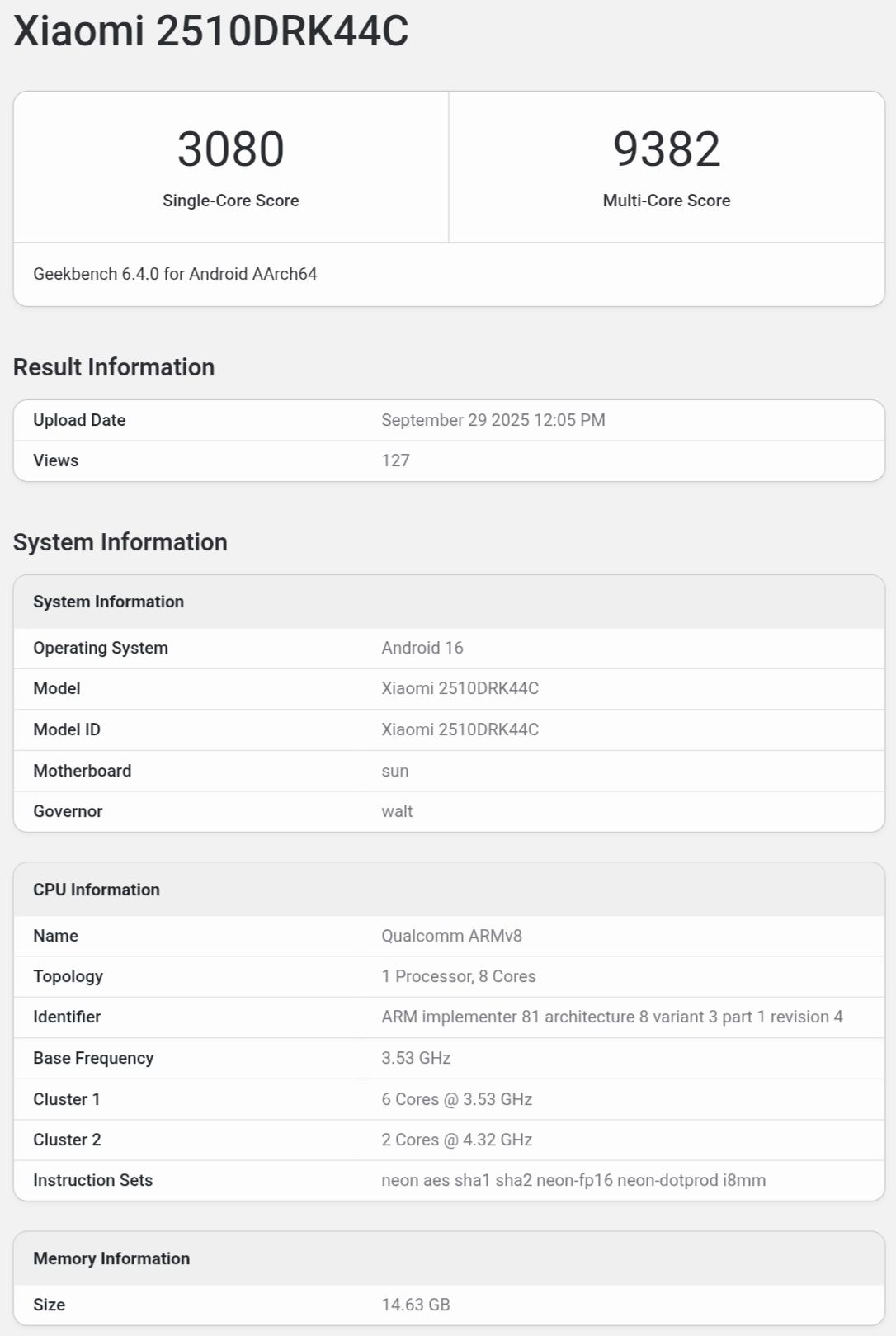Click the 9382 multi-core score number
The height and width of the screenshot is (1336, 896).
666,149
